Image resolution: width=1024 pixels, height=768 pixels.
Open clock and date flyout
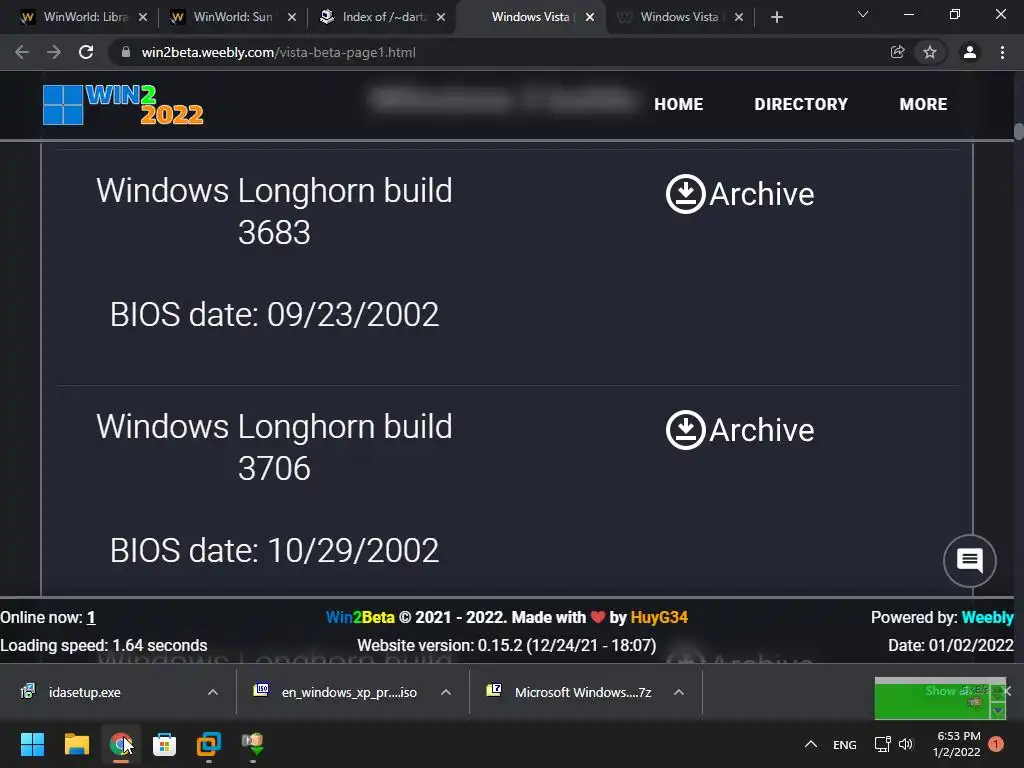[956, 744]
